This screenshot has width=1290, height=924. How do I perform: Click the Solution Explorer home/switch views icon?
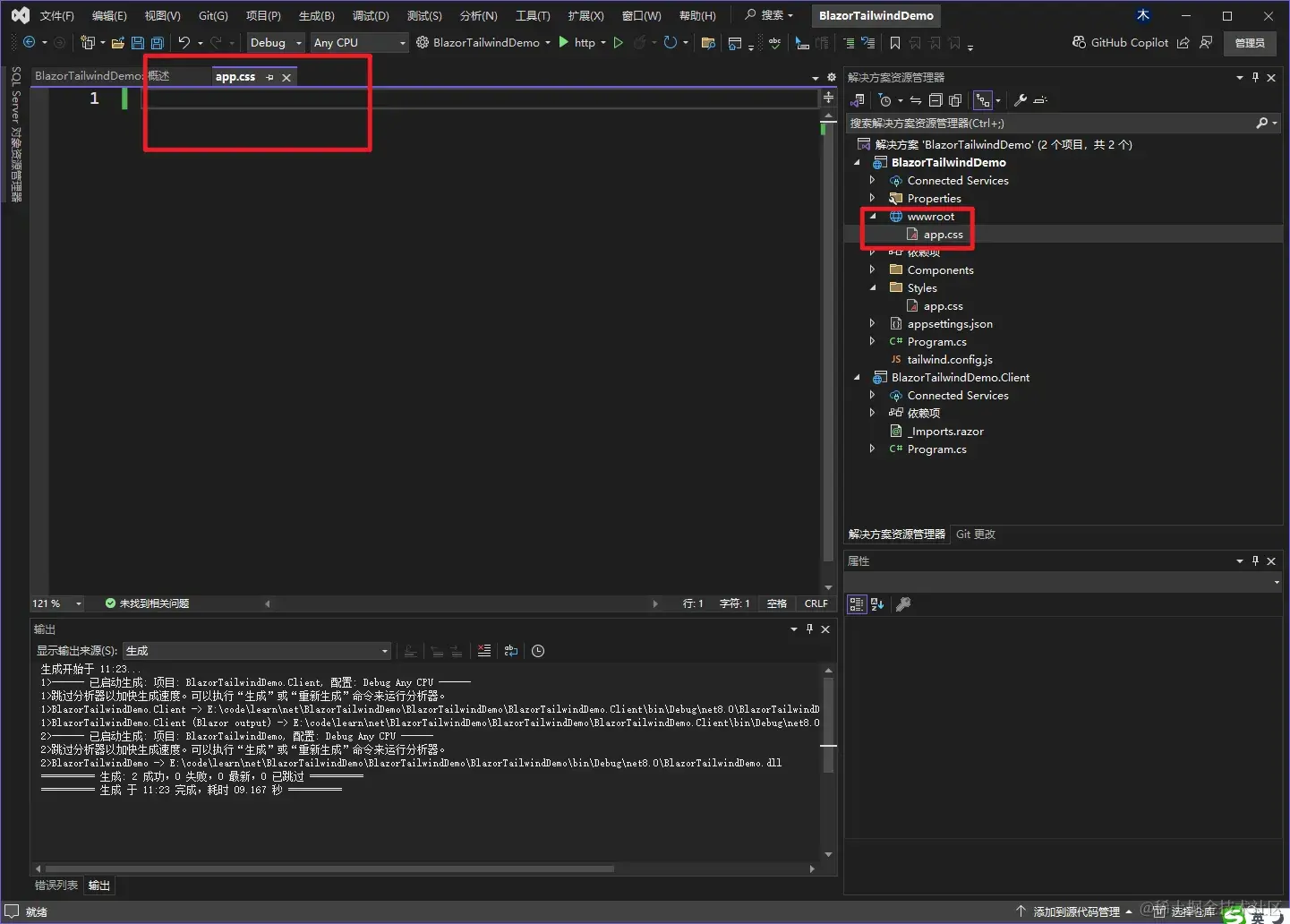coord(858,100)
